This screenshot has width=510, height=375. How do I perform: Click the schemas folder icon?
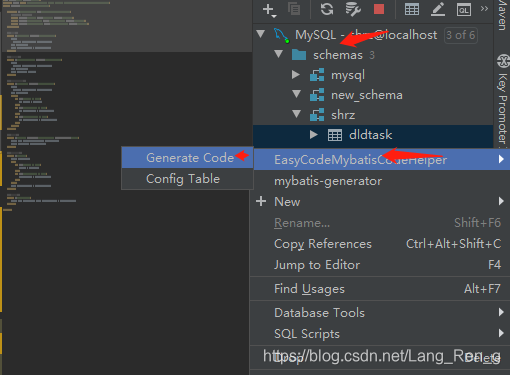(299, 55)
